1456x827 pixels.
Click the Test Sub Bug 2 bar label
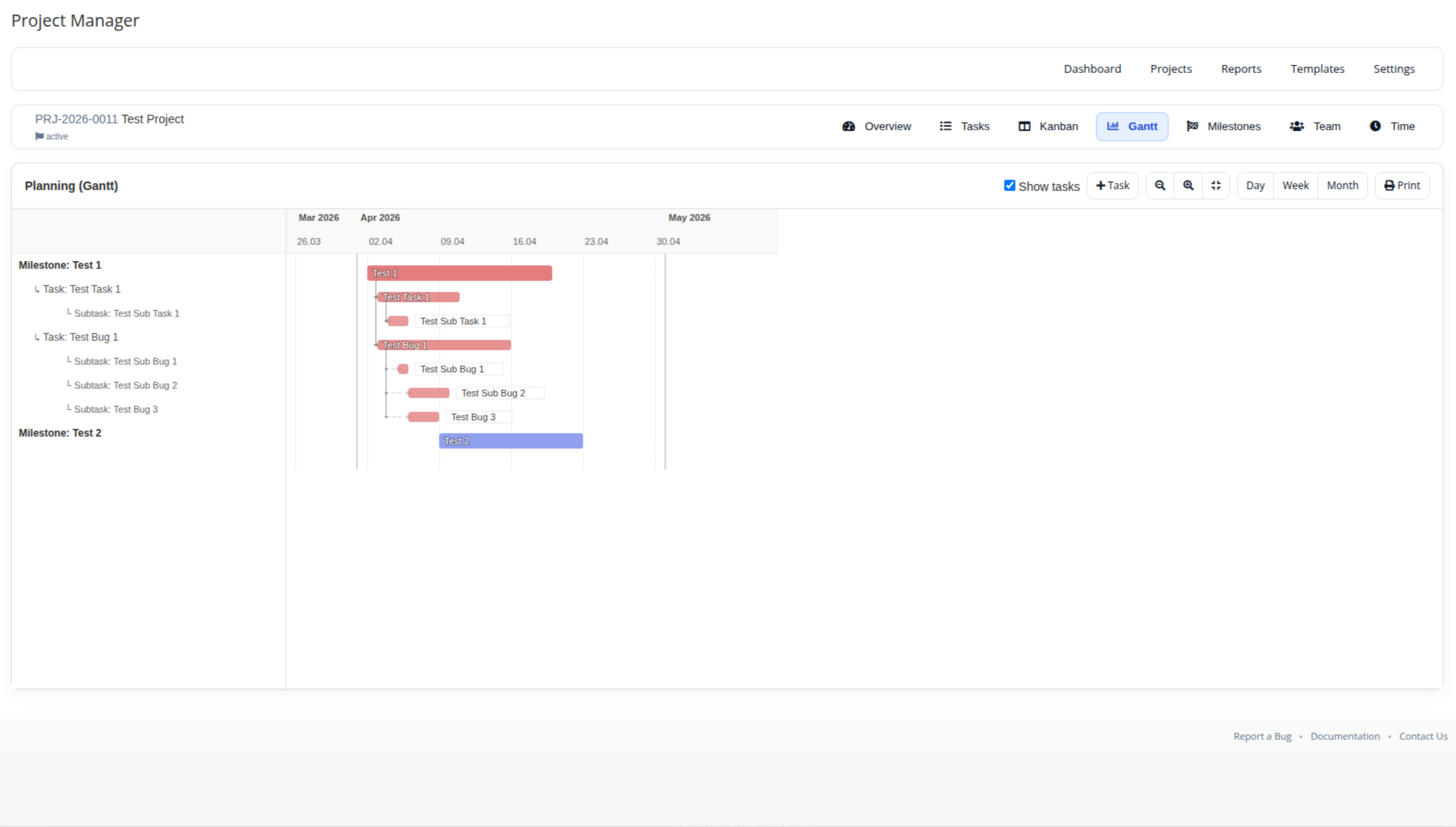(x=493, y=393)
